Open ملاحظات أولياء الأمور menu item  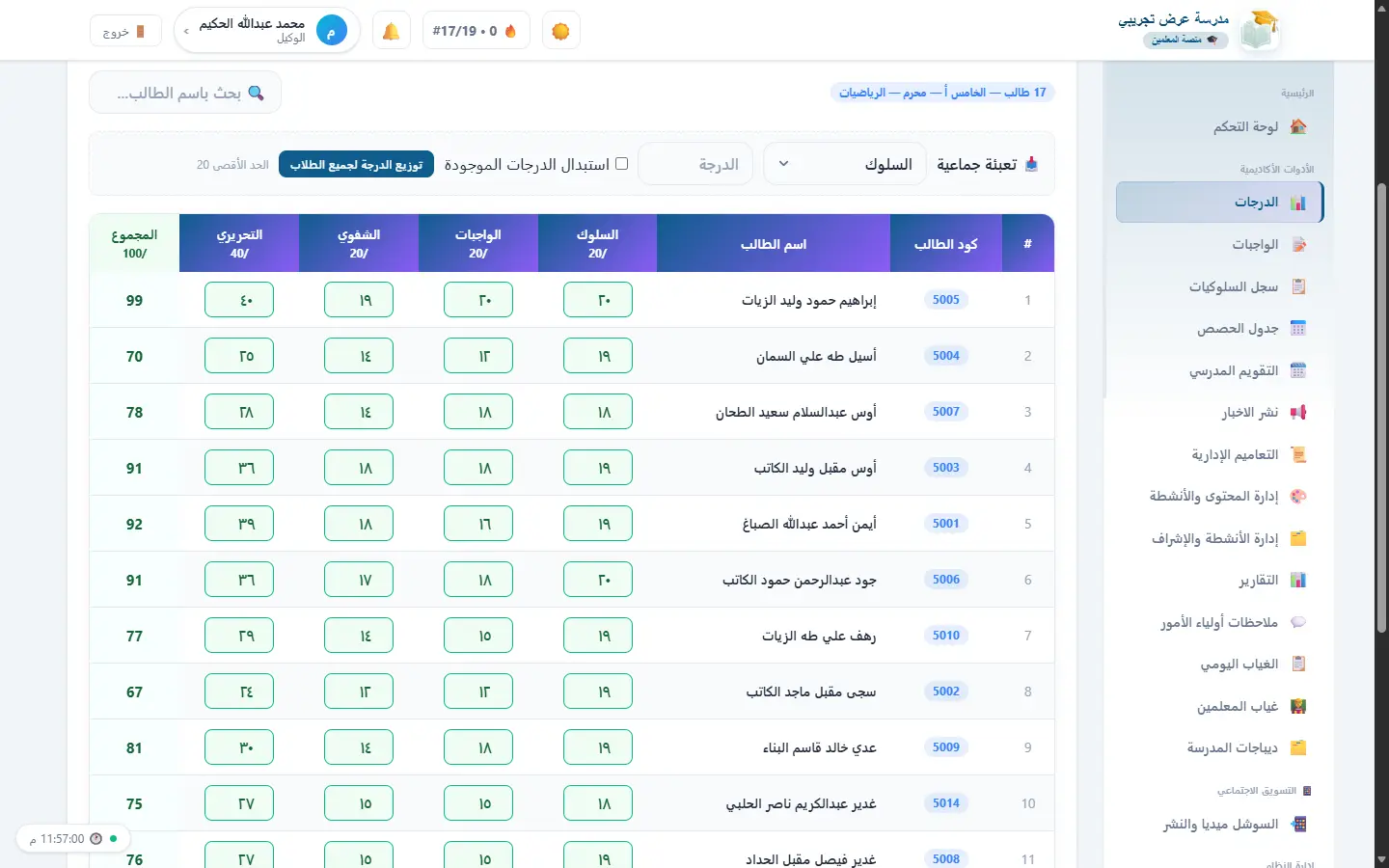[1219, 622]
